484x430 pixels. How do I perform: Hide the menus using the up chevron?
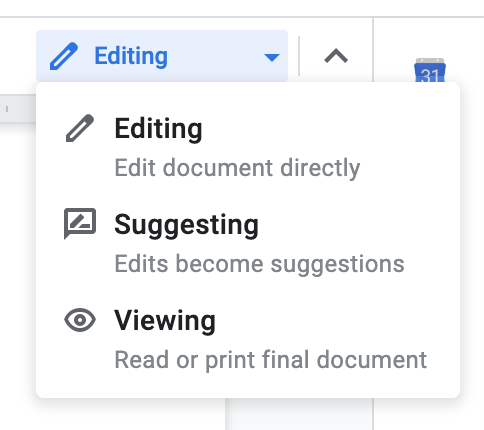click(x=336, y=56)
